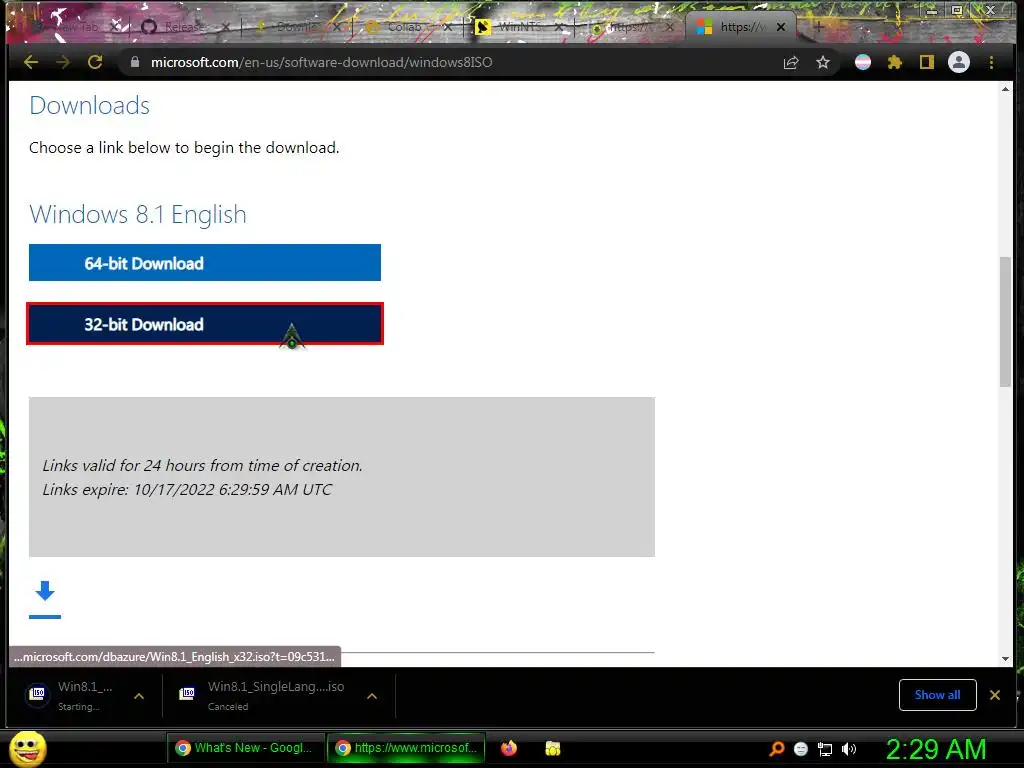Click the browser forward arrow
The height and width of the screenshot is (768, 1024).
point(63,62)
